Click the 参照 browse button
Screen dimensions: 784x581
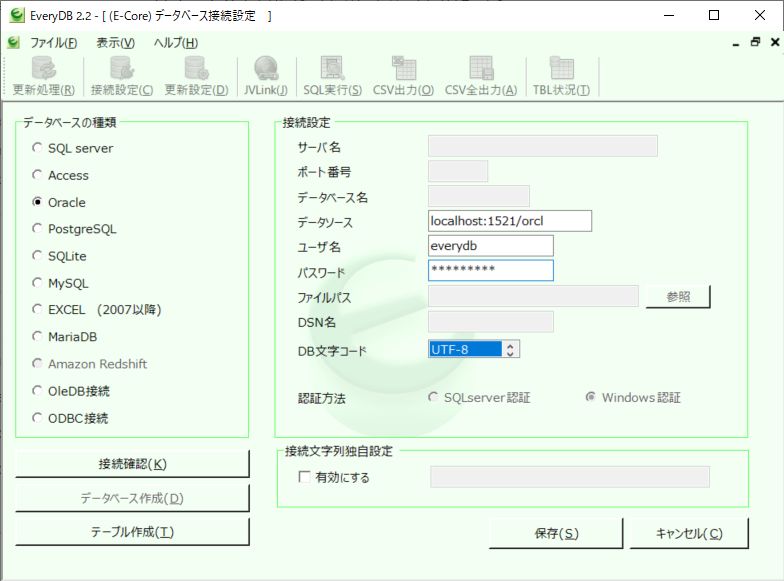pyautogui.click(x=678, y=297)
